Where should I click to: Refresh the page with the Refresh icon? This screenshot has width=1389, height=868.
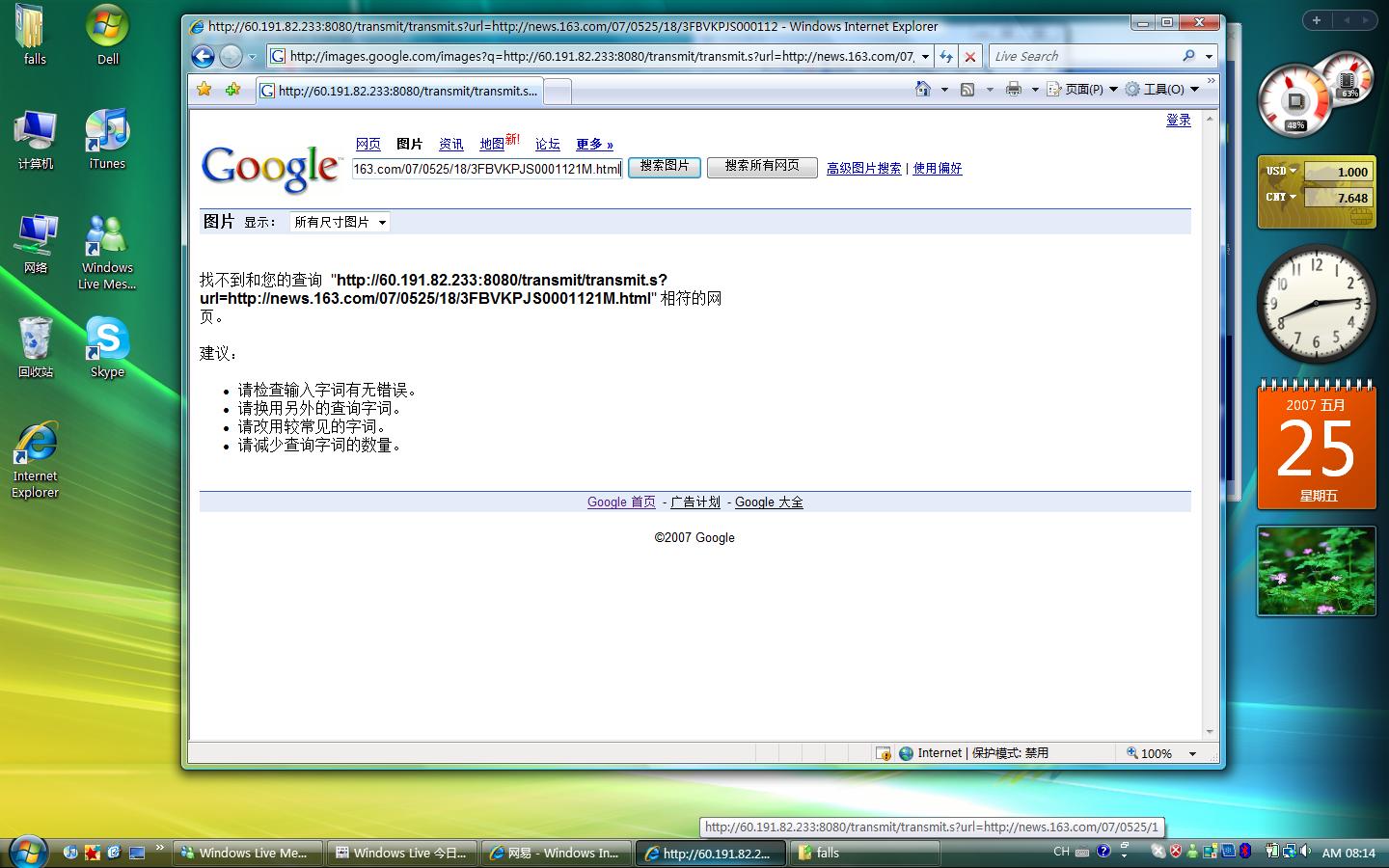click(946, 57)
